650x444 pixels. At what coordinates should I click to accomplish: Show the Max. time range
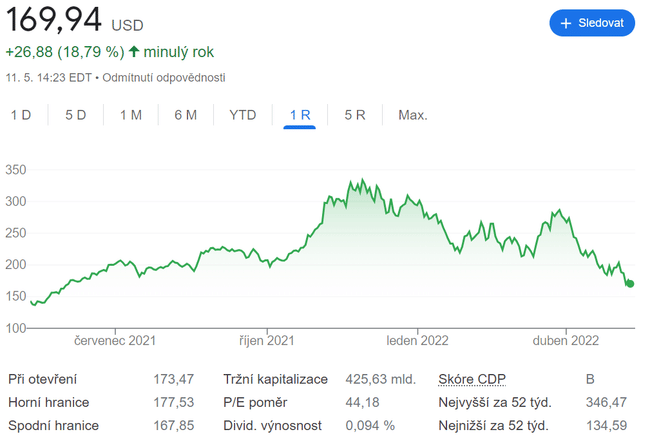[x=413, y=115]
